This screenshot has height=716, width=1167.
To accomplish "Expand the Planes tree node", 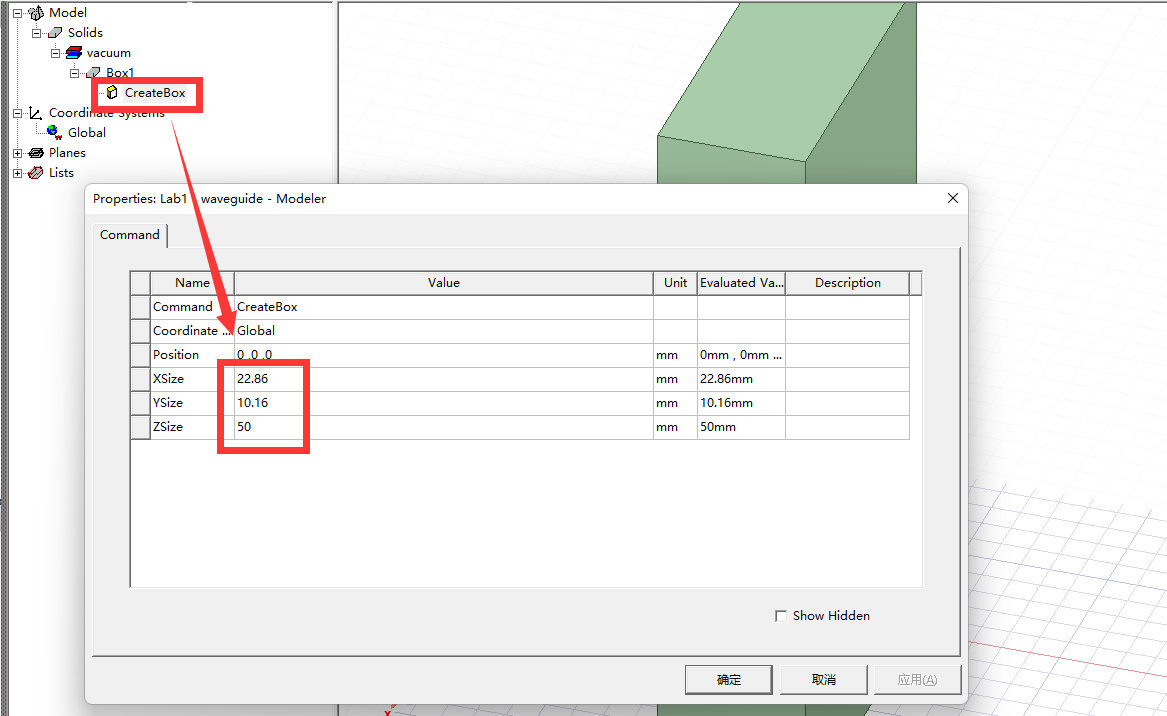I will pyautogui.click(x=18, y=153).
